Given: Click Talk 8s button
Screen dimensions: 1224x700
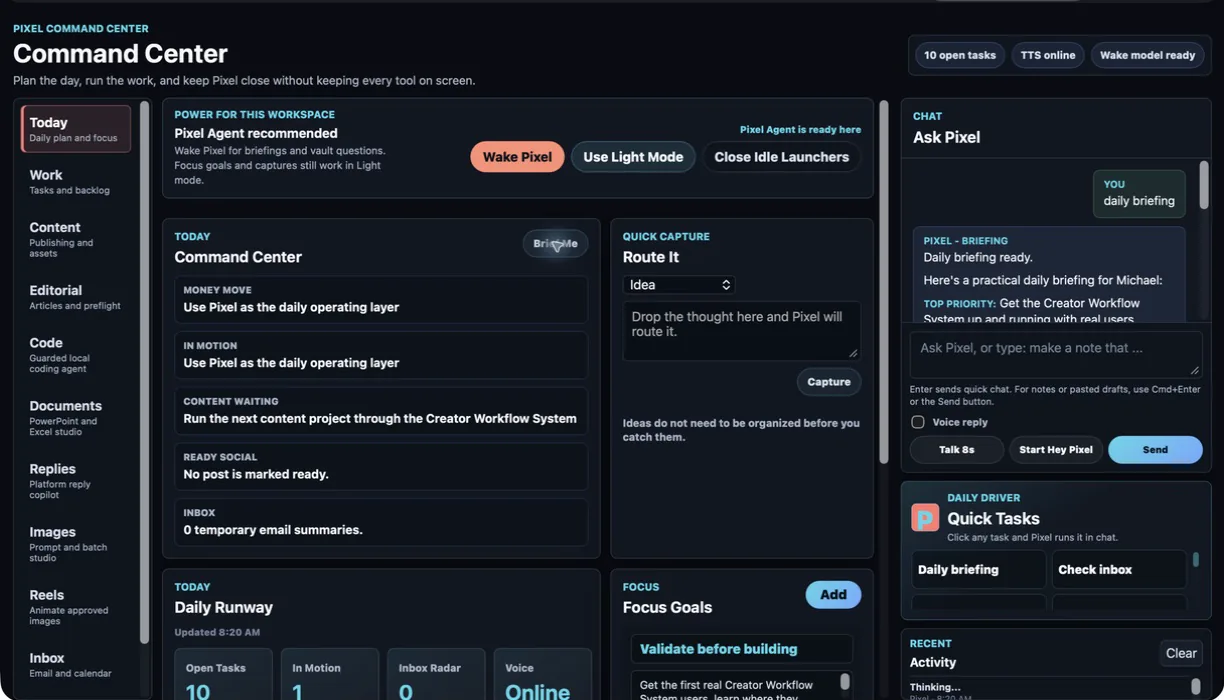Looking at the screenshot, I should (x=957, y=450).
